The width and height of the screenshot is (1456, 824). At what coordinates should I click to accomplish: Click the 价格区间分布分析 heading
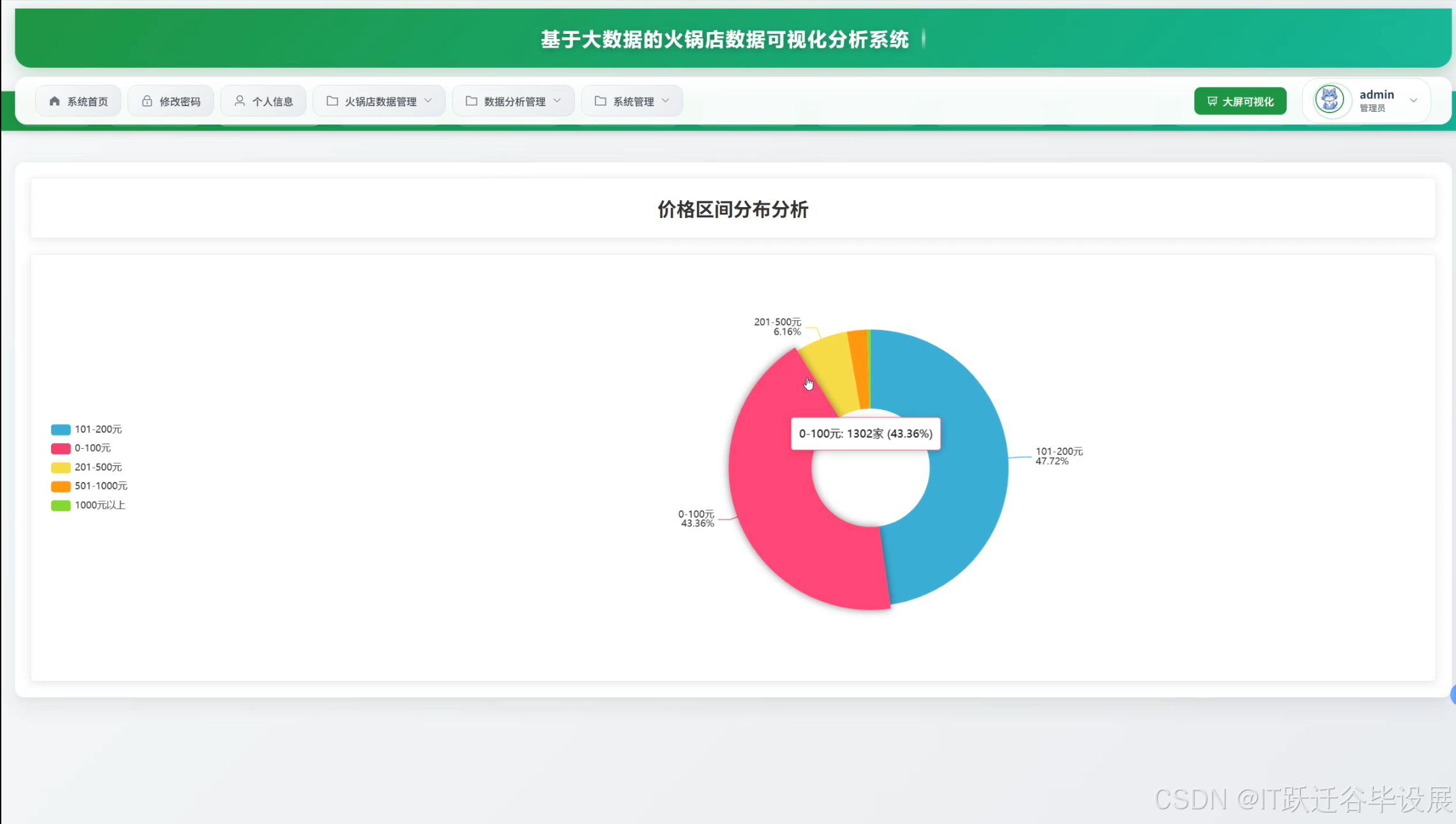733,209
